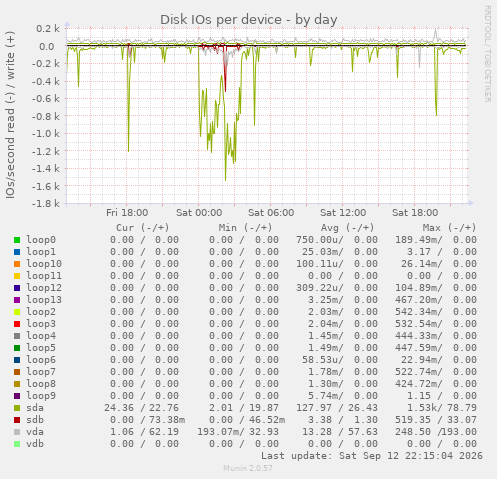The width and height of the screenshot is (497, 479).
Task: Click the sdb dark red legend swatch
Action: 17,420
